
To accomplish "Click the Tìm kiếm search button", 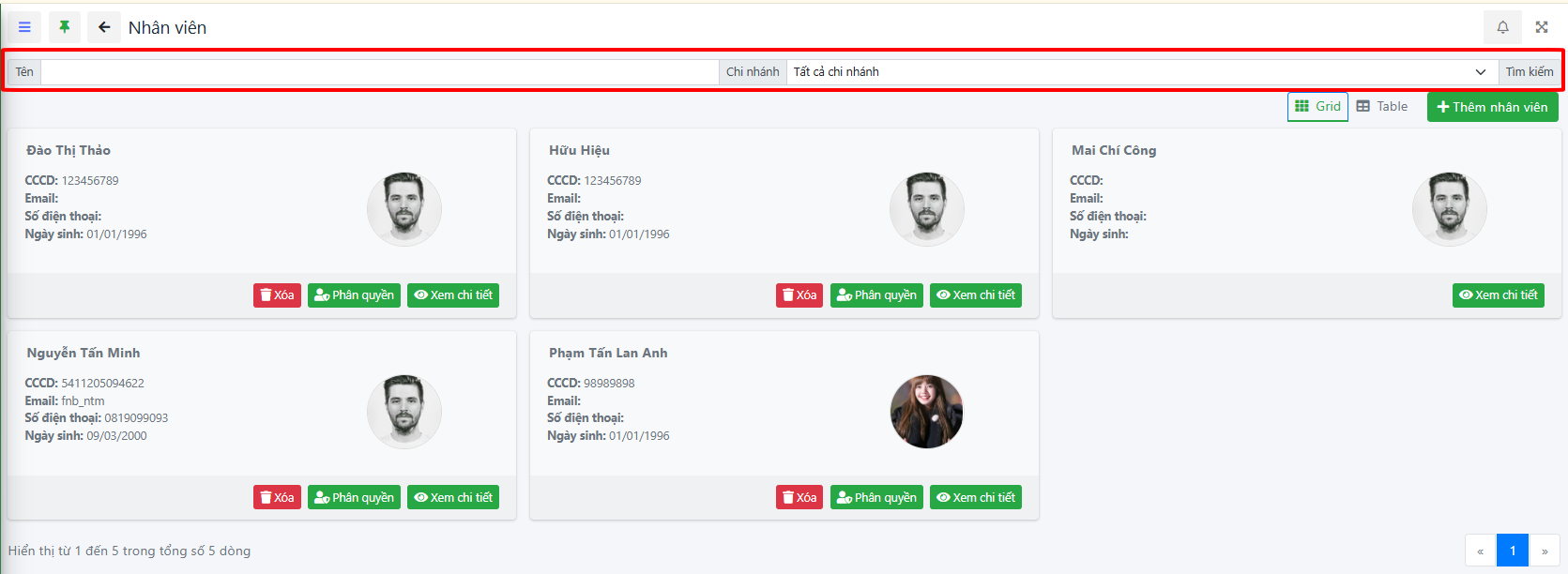I will (x=1530, y=72).
